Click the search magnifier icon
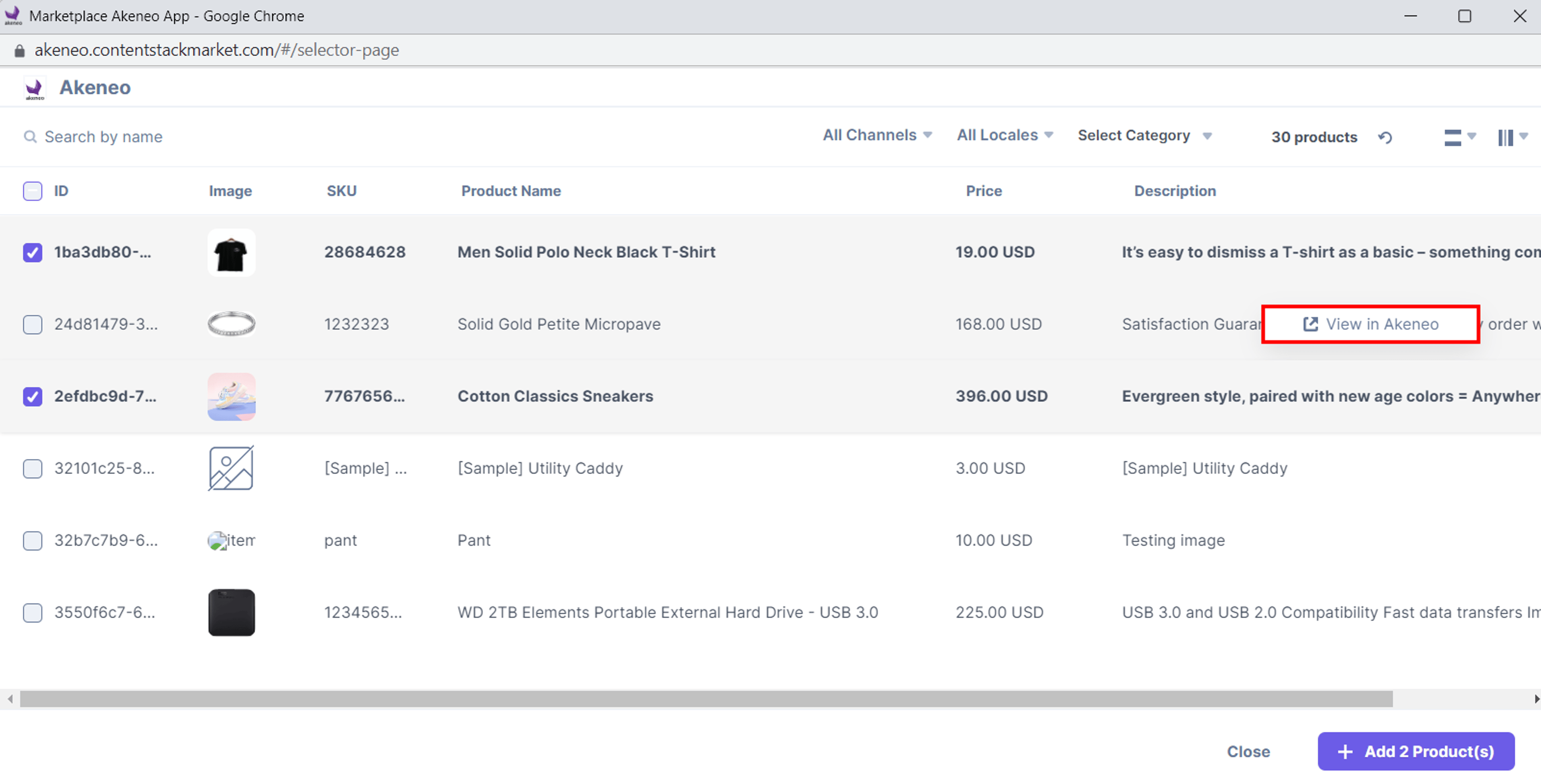This screenshot has height=784, width=1541. [x=30, y=137]
